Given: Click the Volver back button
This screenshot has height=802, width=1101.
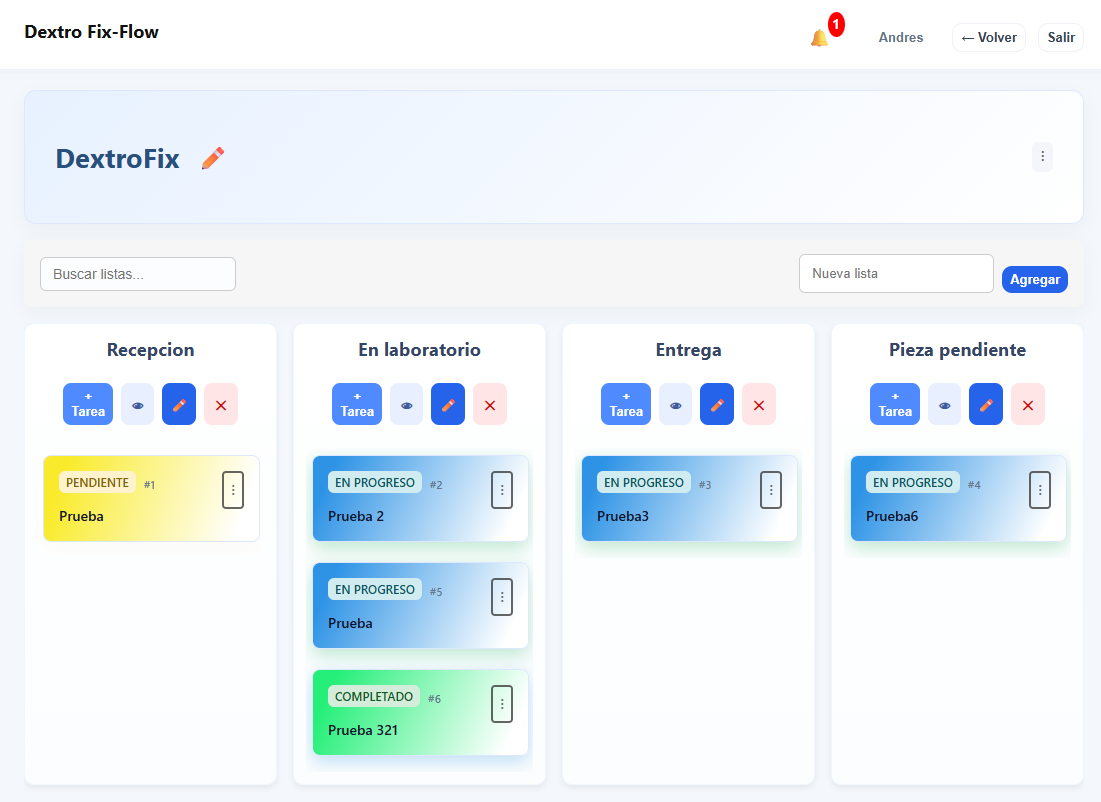Looking at the screenshot, I should pyautogui.click(x=989, y=38).
